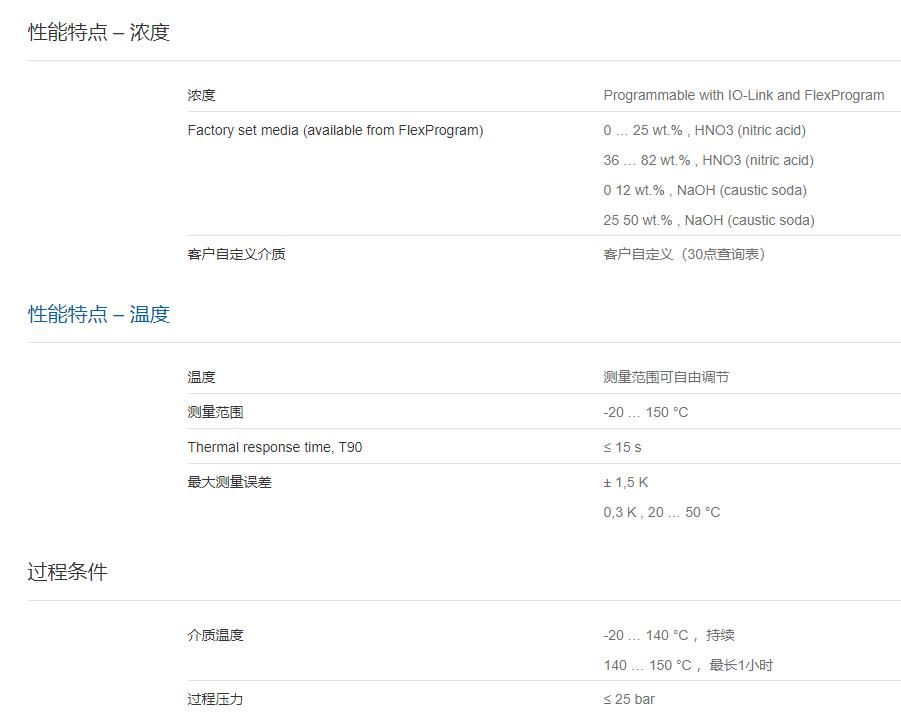901x717 pixels.
Task: Click the 测量范围 row label
Action: [215, 412]
